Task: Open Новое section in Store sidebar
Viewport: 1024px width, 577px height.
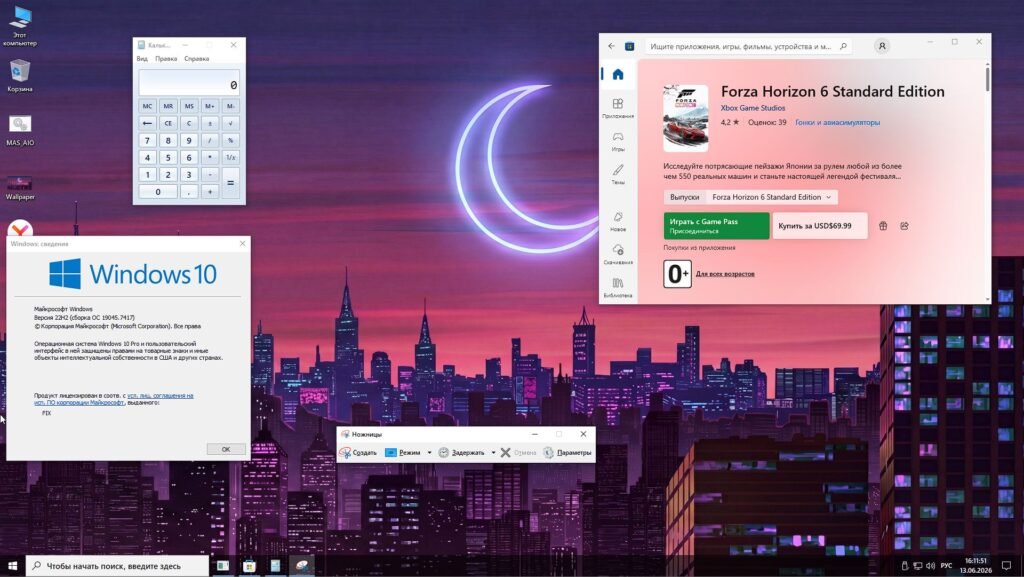Action: point(618,221)
